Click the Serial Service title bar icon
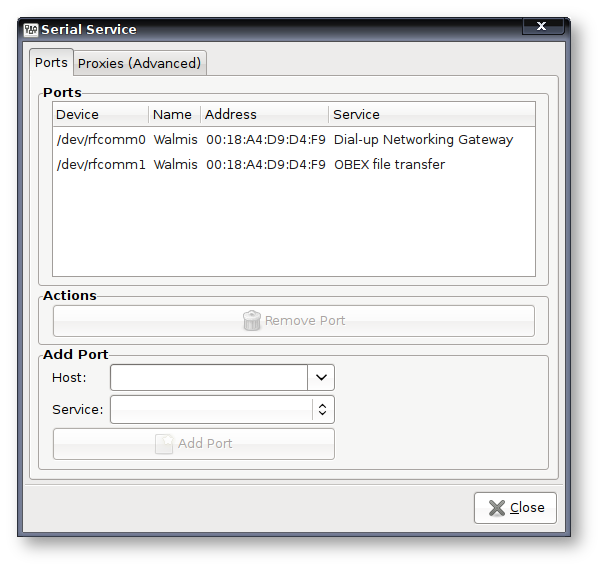 pos(31,30)
